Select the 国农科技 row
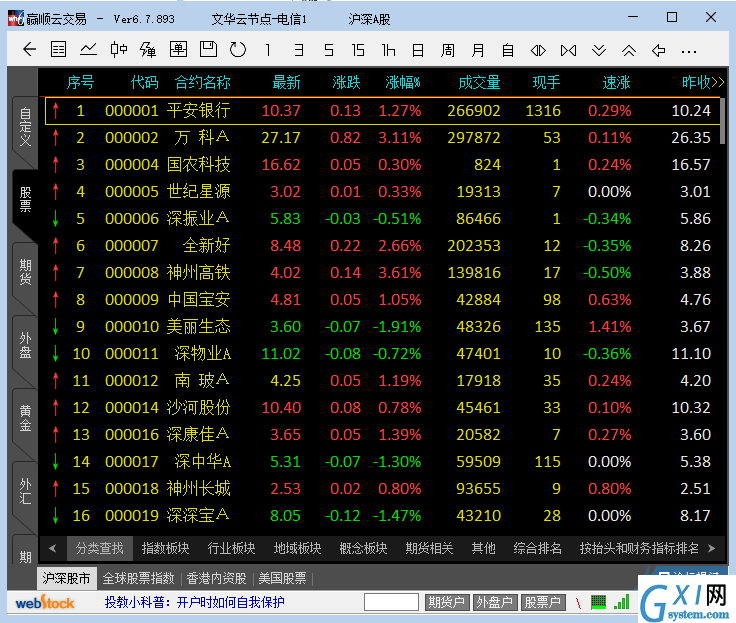 383,165
